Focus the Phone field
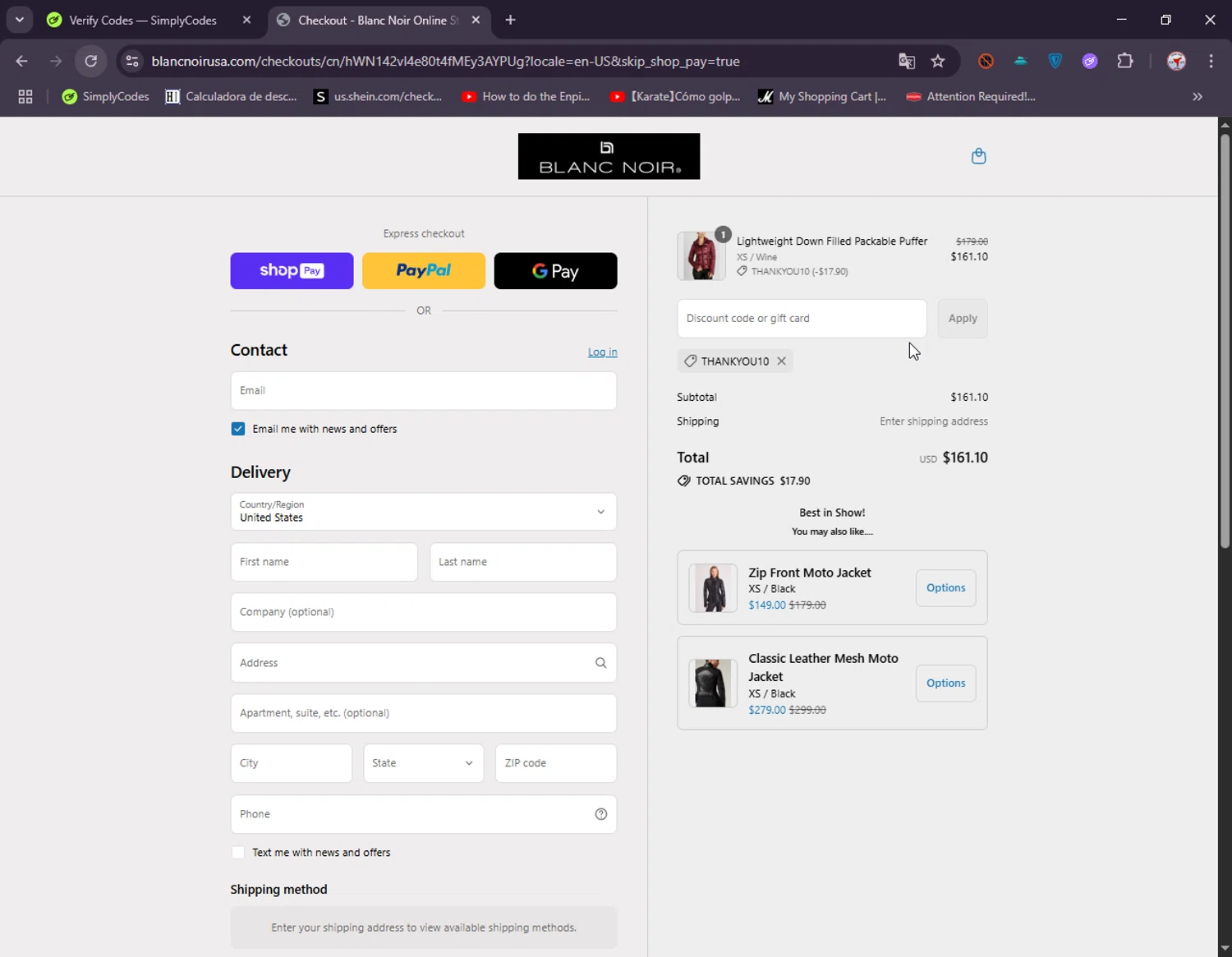The height and width of the screenshot is (957, 1232). pyautogui.click(x=424, y=814)
